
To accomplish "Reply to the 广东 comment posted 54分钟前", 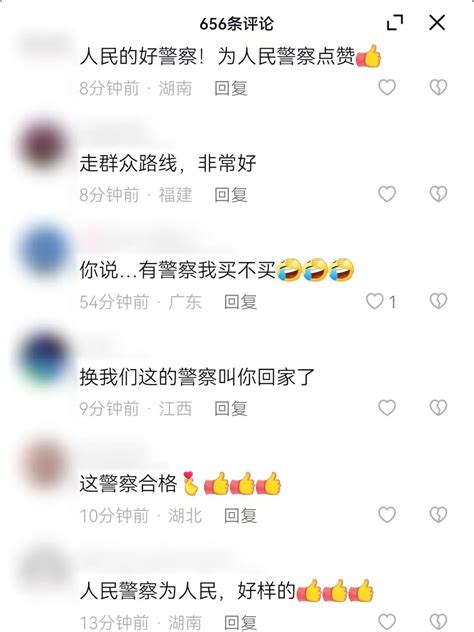I will click(241, 302).
